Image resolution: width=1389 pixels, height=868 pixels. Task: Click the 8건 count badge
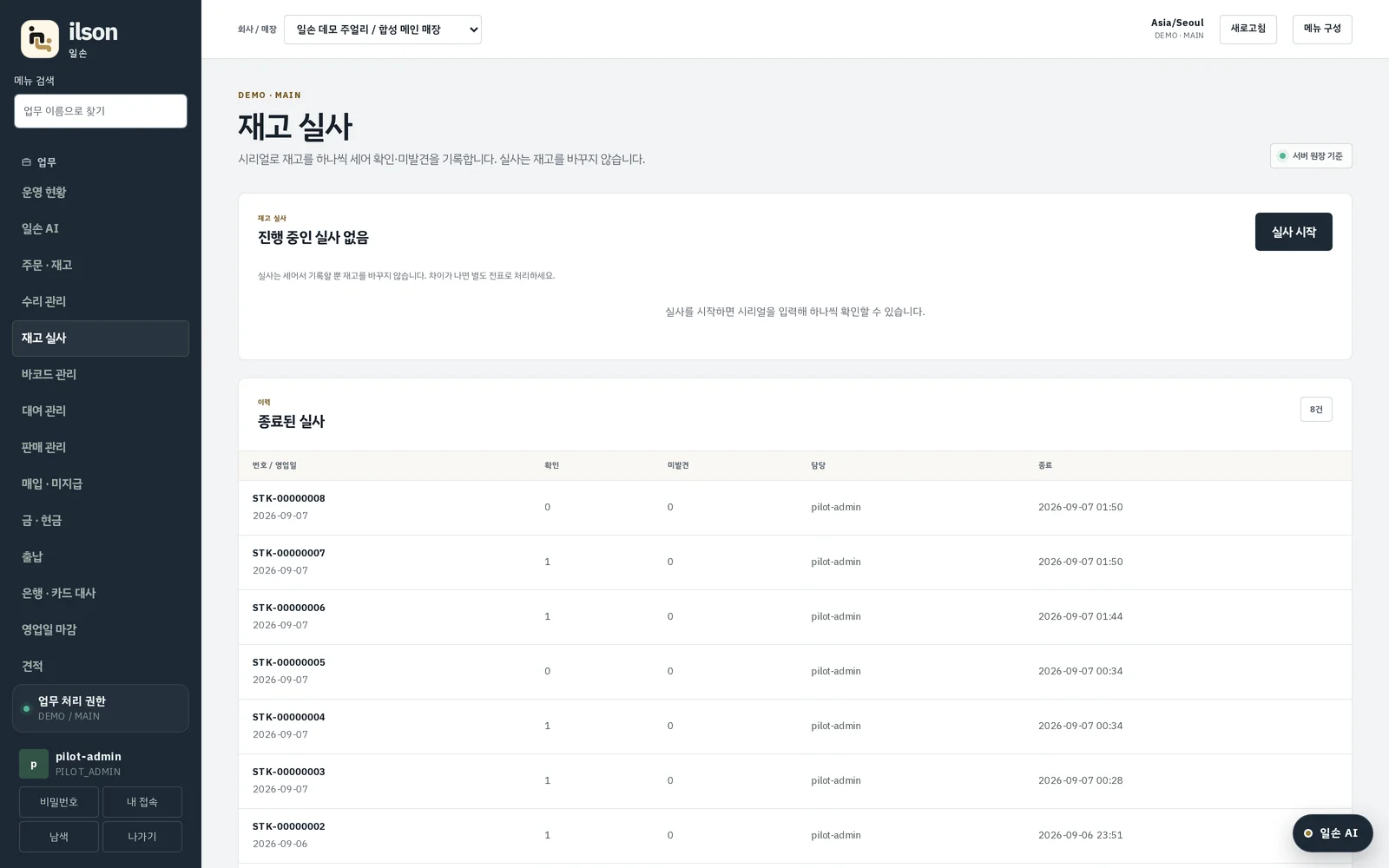coord(1316,410)
